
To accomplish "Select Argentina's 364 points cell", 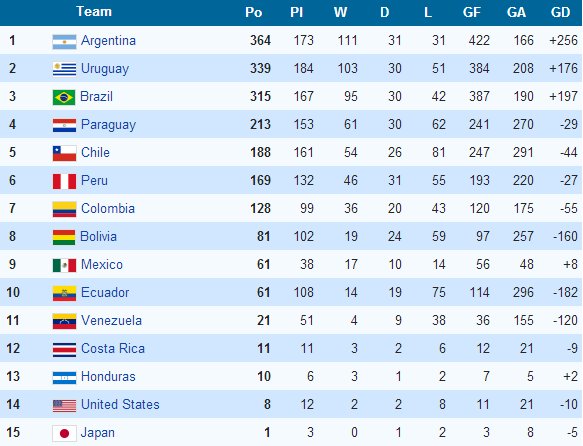I will pos(260,40).
